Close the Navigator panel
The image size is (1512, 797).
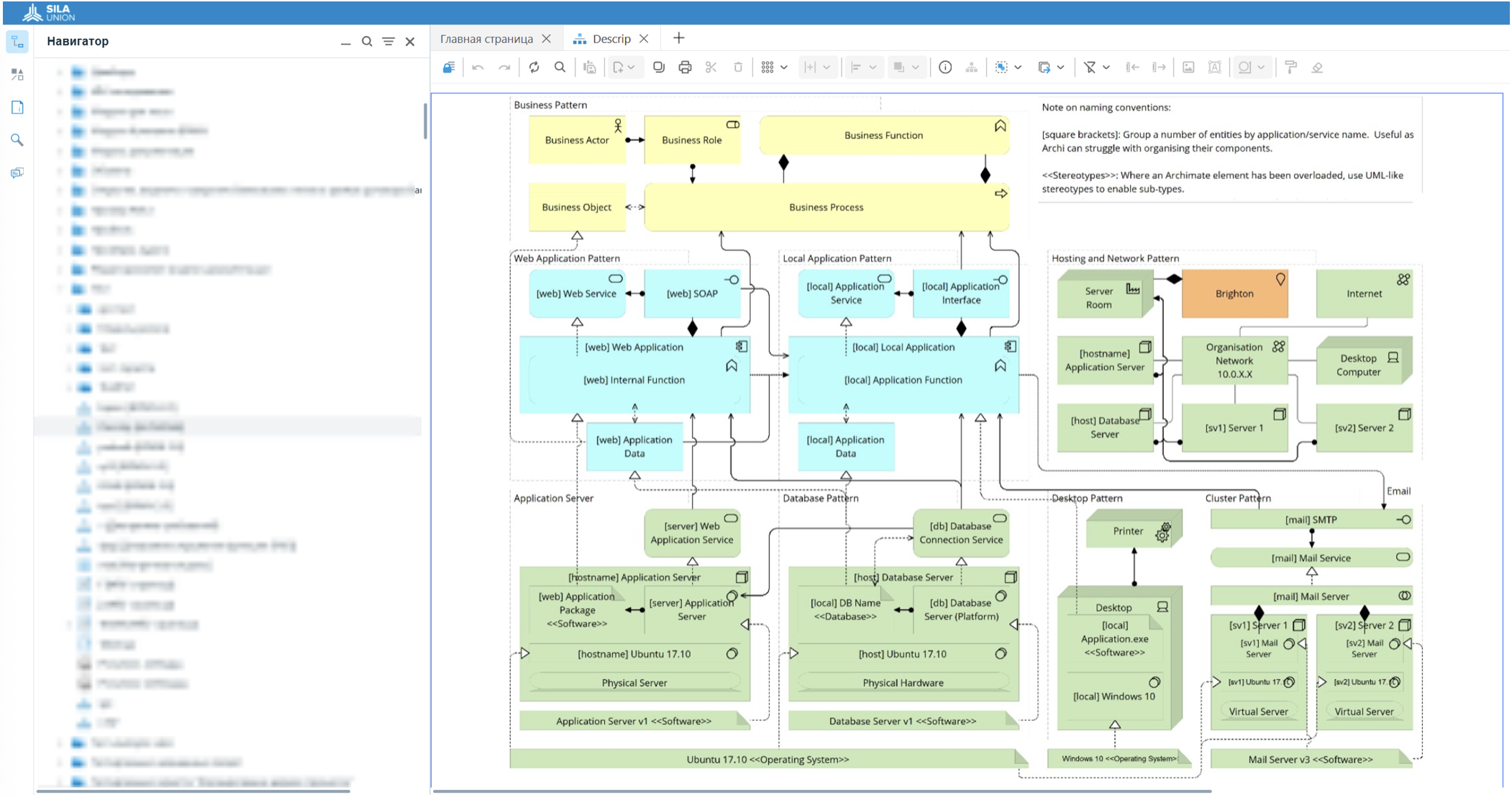coord(410,42)
